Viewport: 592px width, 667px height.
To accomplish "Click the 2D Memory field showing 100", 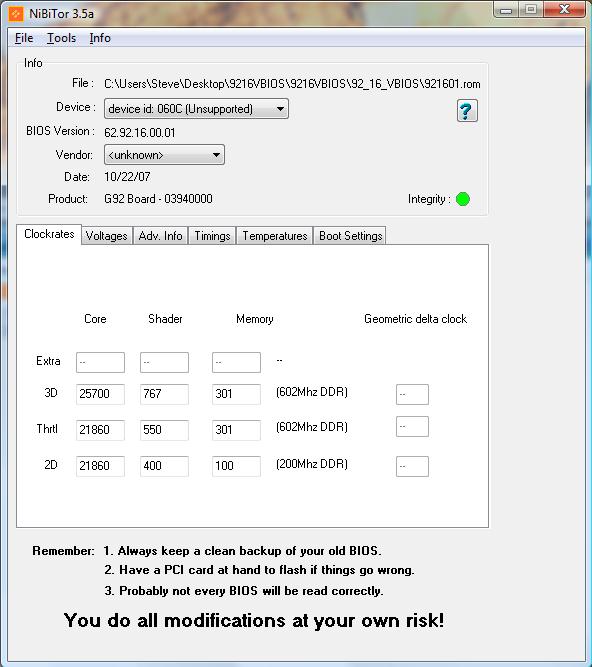I will (236, 466).
